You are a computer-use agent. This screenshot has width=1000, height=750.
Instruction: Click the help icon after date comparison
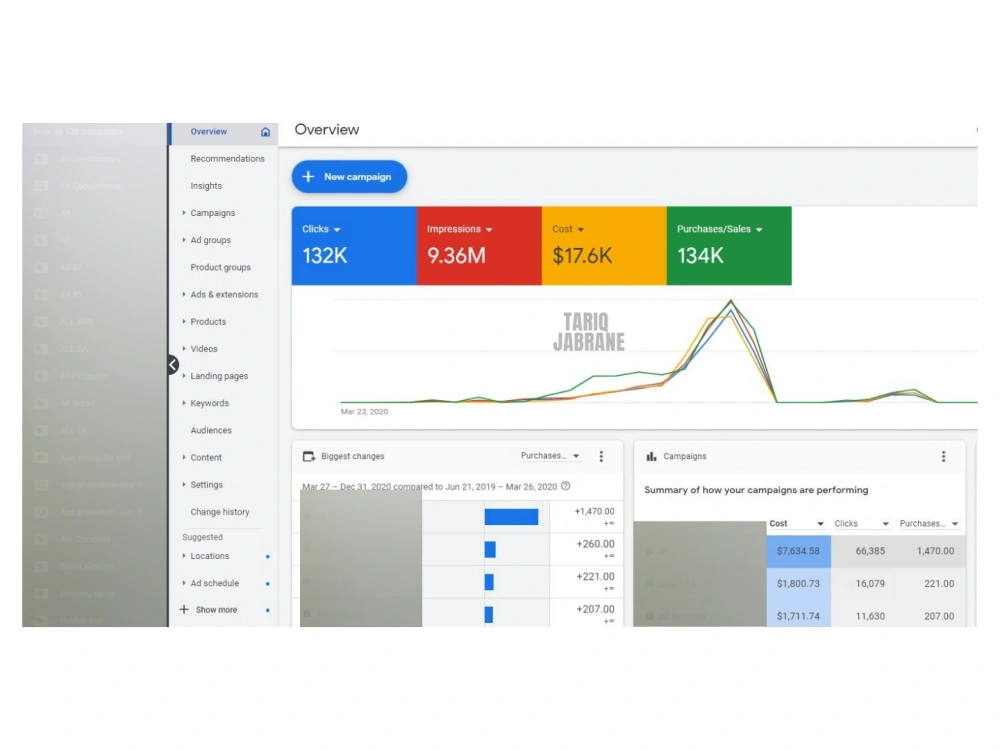[x=565, y=486]
